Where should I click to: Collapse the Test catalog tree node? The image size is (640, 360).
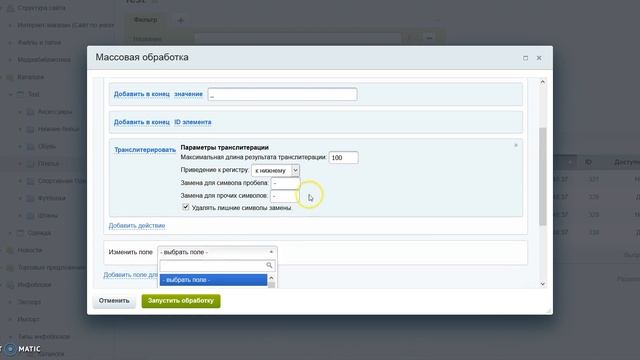[x=11, y=94]
